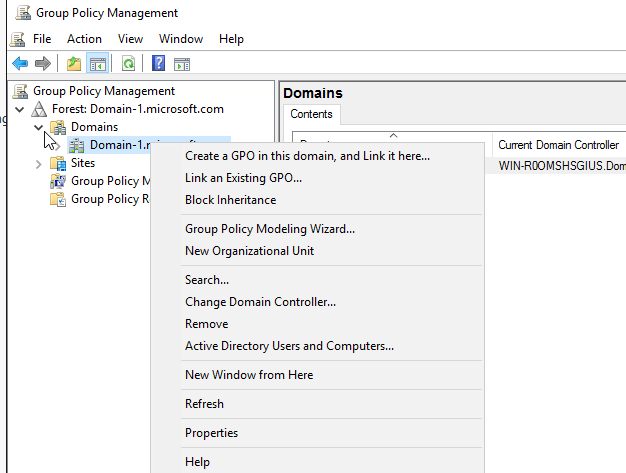
Task: Click the Forward arrow toolbar icon
Action: 43,63
